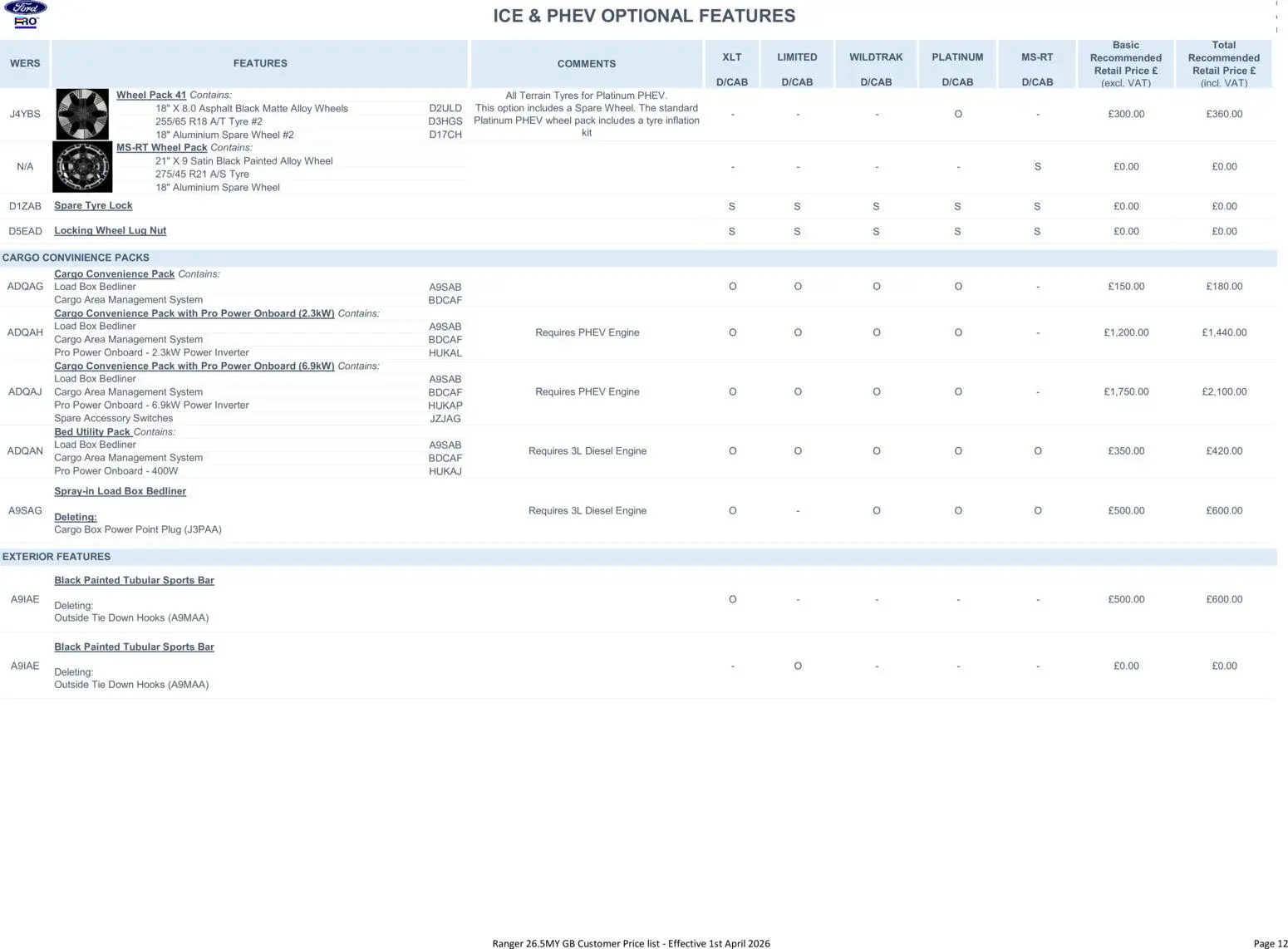Viewport: 1288px width, 949px height.
Task: Click the WERS column header
Action: [x=25, y=63]
